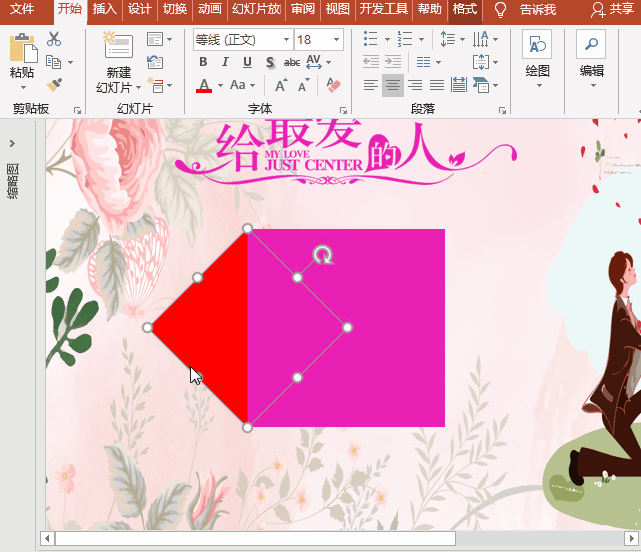The image size is (641, 552).
Task: Click the Paste clipboard icon
Action: pos(23,48)
